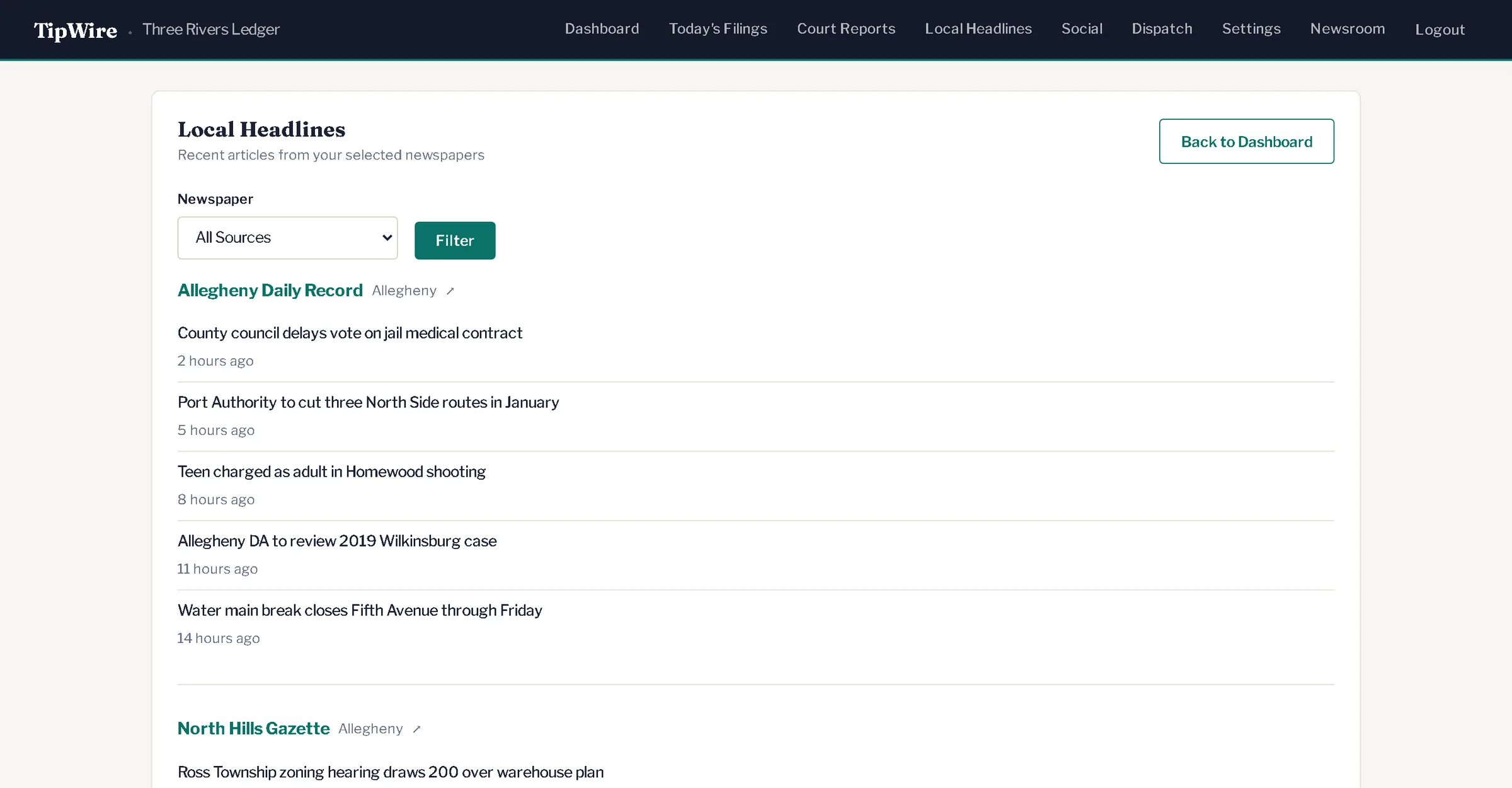Open 'Port Authority to cut three North Side routes' headline
The image size is (1512, 788).
(368, 402)
